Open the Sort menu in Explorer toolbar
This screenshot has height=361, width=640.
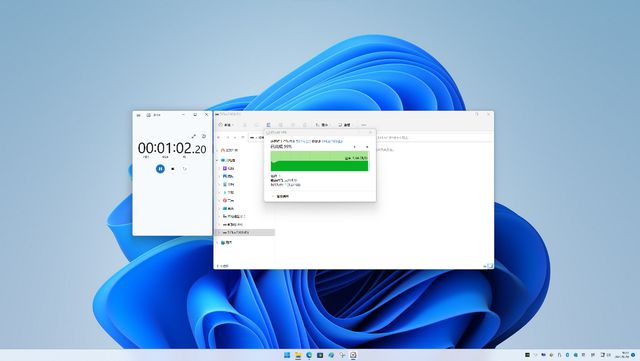coord(322,125)
